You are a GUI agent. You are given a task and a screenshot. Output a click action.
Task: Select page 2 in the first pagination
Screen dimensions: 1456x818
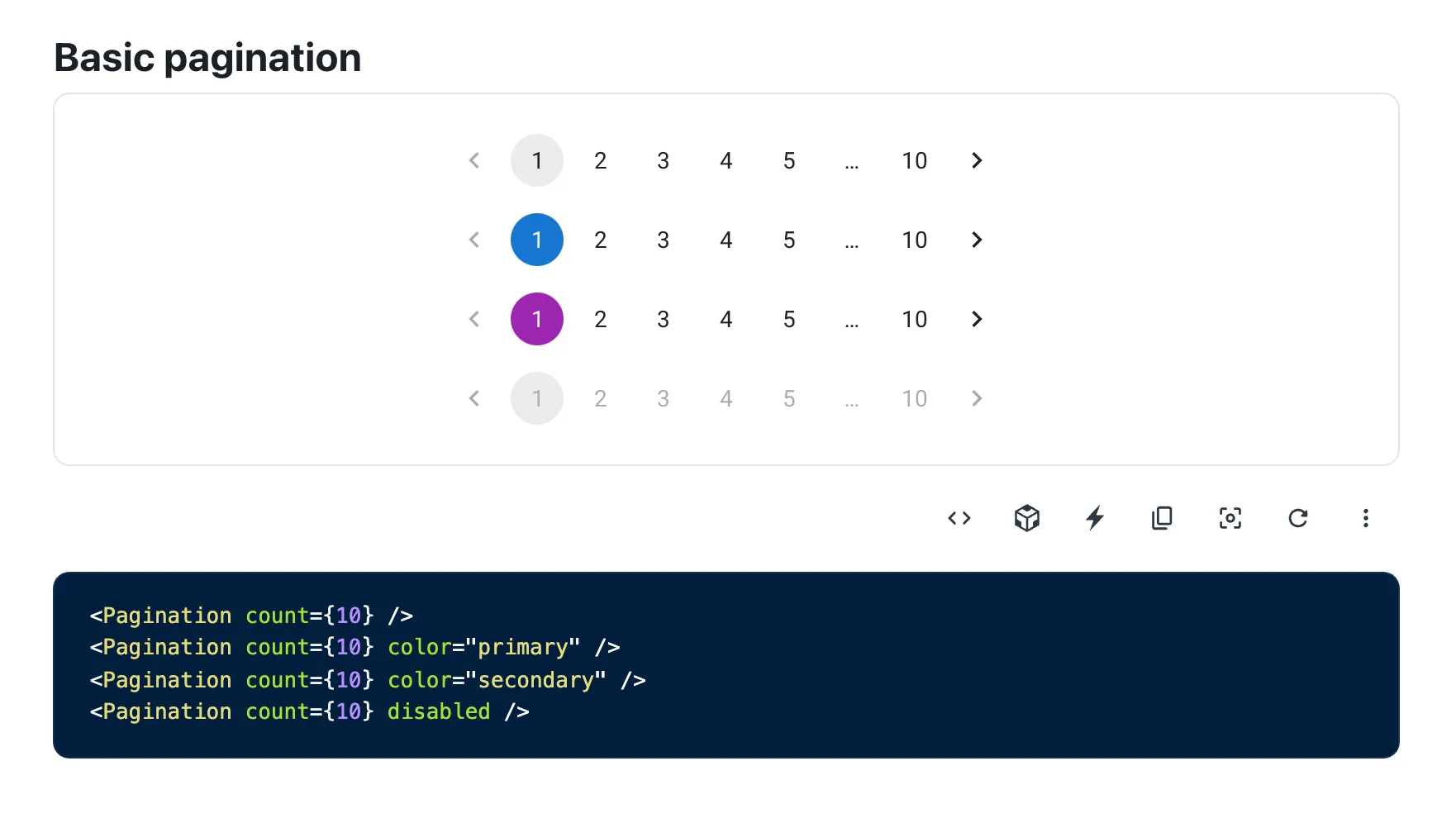(x=601, y=160)
